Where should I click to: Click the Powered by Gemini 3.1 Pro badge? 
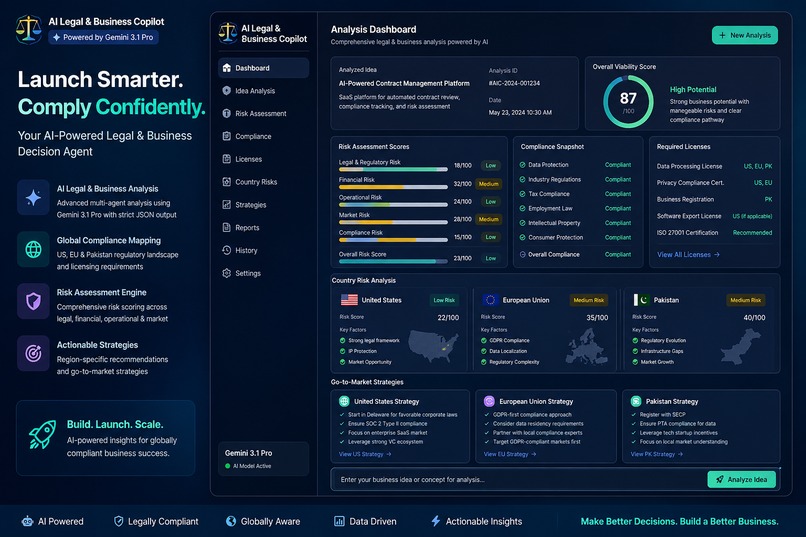pyautogui.click(x=103, y=38)
